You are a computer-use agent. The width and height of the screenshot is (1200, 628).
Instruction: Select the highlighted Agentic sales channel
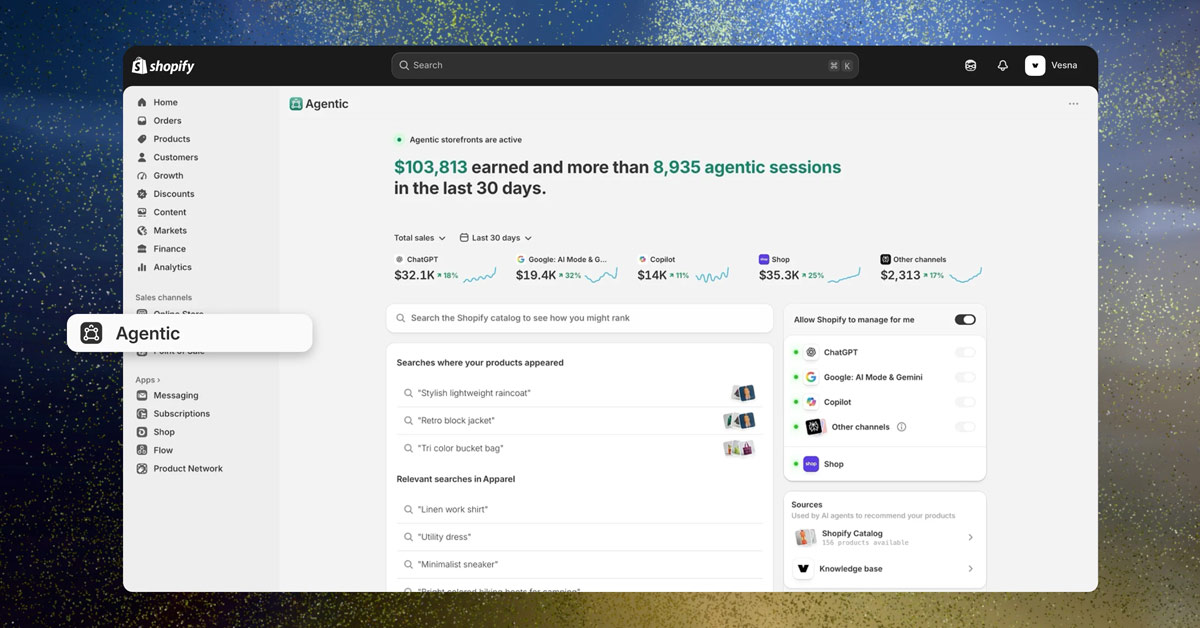click(x=190, y=333)
